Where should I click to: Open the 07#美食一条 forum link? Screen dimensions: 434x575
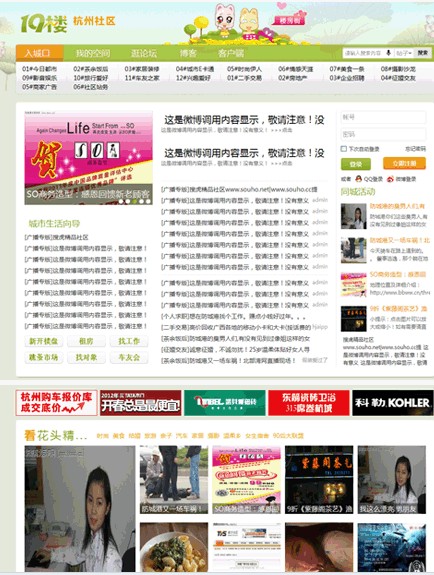click(x=347, y=69)
